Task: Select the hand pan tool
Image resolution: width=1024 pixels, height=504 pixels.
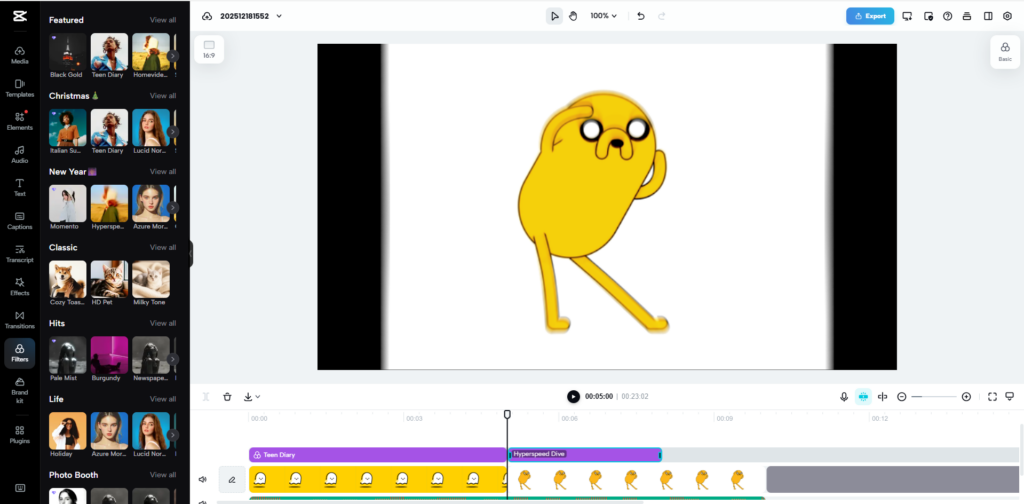Action: coord(574,16)
